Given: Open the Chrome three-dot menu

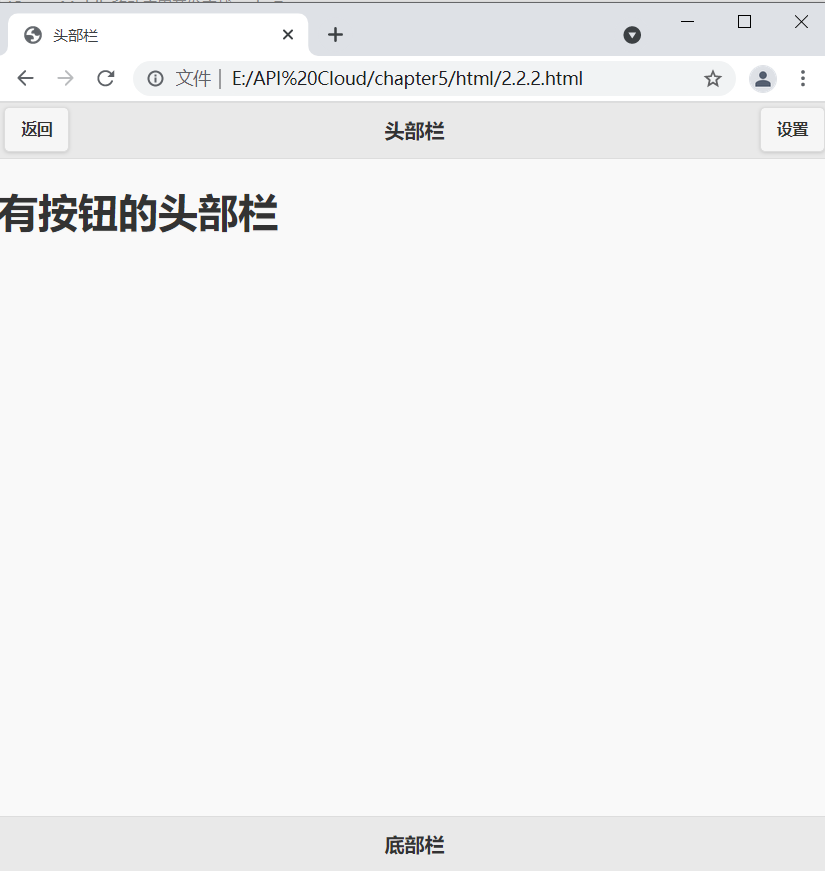Looking at the screenshot, I should (804, 78).
